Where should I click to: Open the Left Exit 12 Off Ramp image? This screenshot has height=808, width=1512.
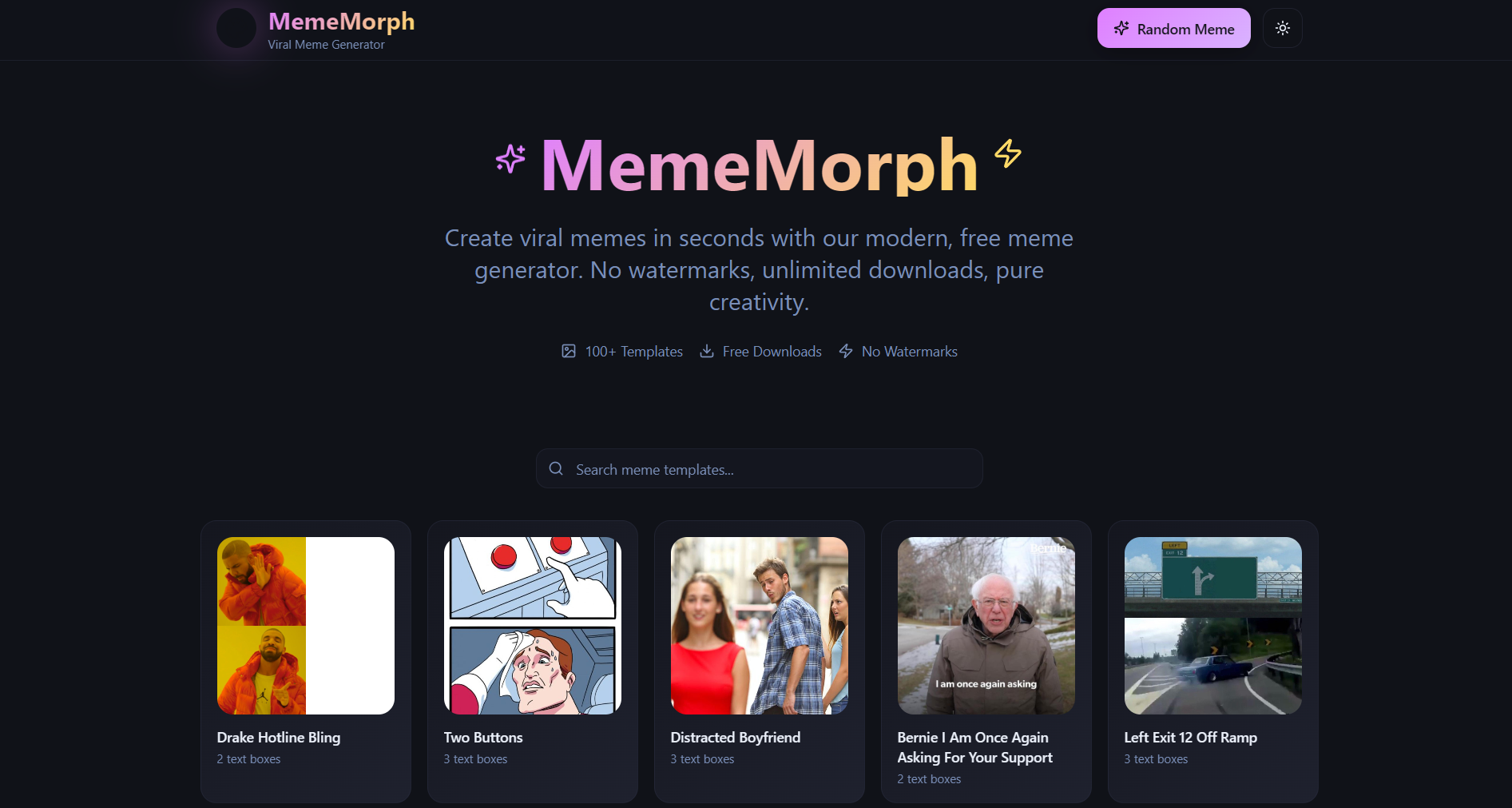click(x=1212, y=625)
